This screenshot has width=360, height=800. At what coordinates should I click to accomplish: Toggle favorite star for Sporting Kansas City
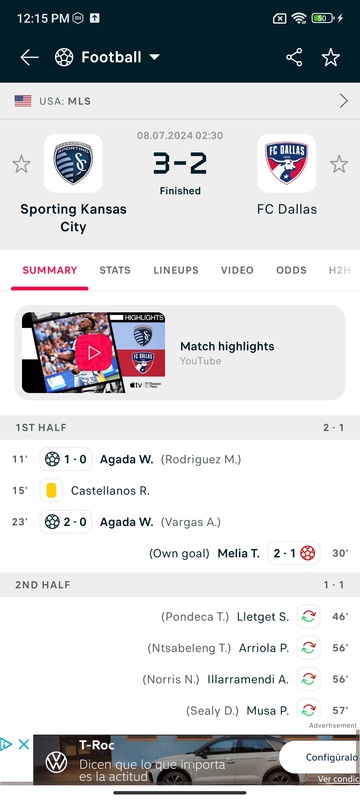pos(21,164)
